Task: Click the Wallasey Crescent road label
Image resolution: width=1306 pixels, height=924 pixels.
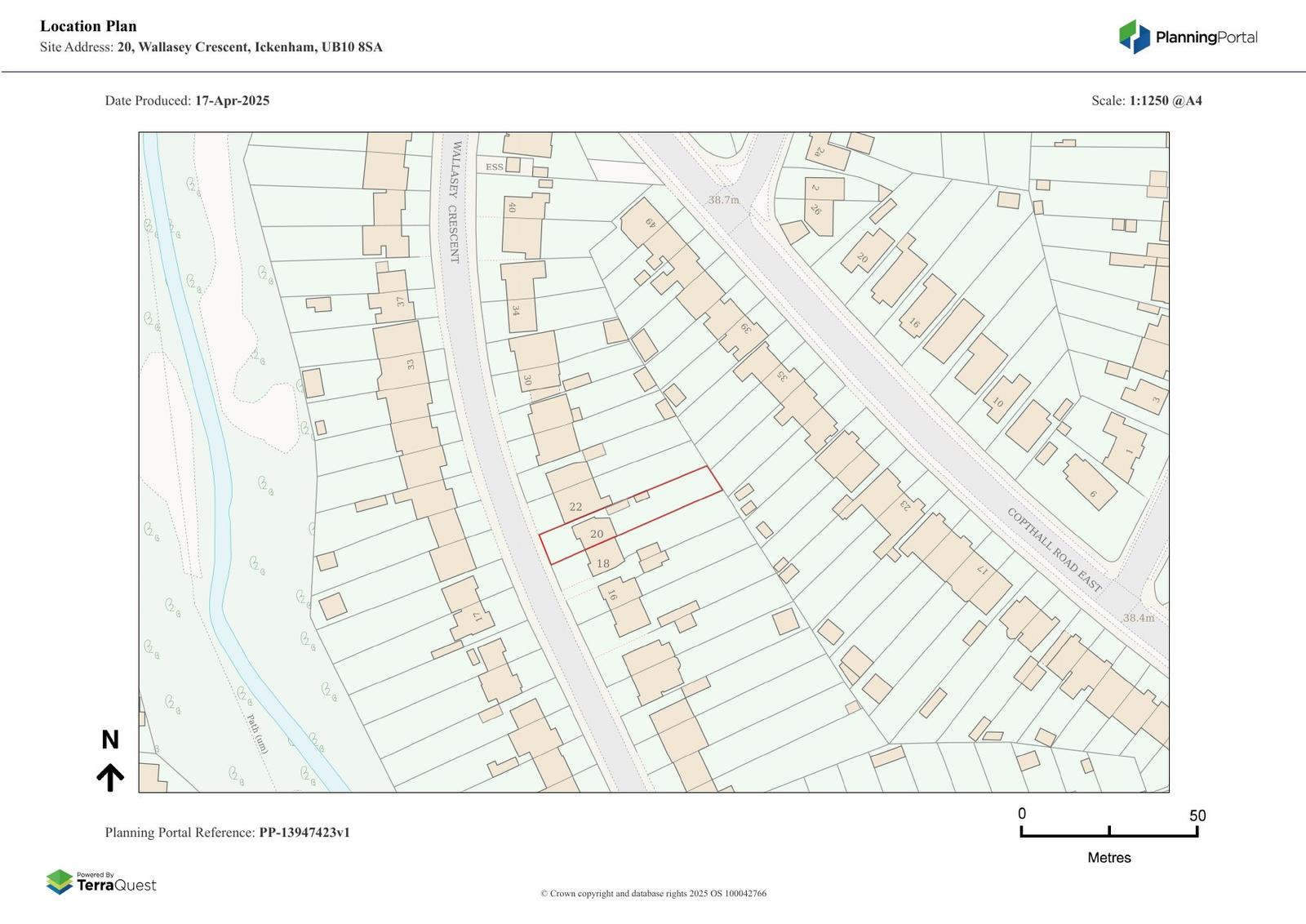Action: coord(455,202)
